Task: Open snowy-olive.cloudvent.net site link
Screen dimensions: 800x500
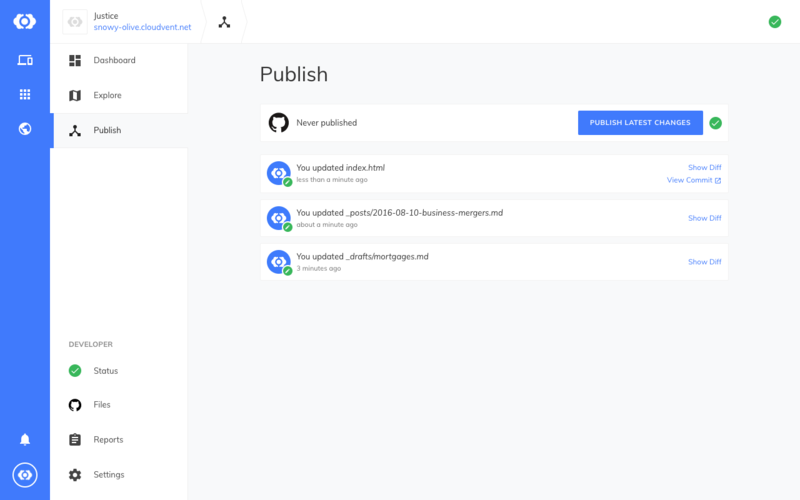Action: click(x=142, y=27)
